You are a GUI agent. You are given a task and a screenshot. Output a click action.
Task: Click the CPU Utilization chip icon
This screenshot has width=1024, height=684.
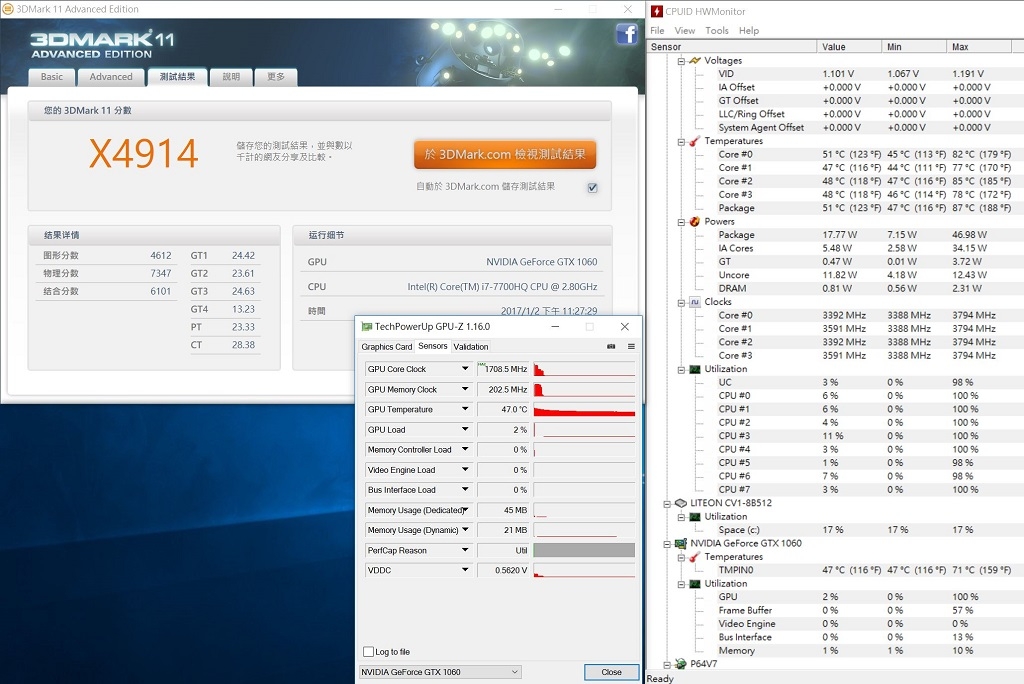(695, 369)
